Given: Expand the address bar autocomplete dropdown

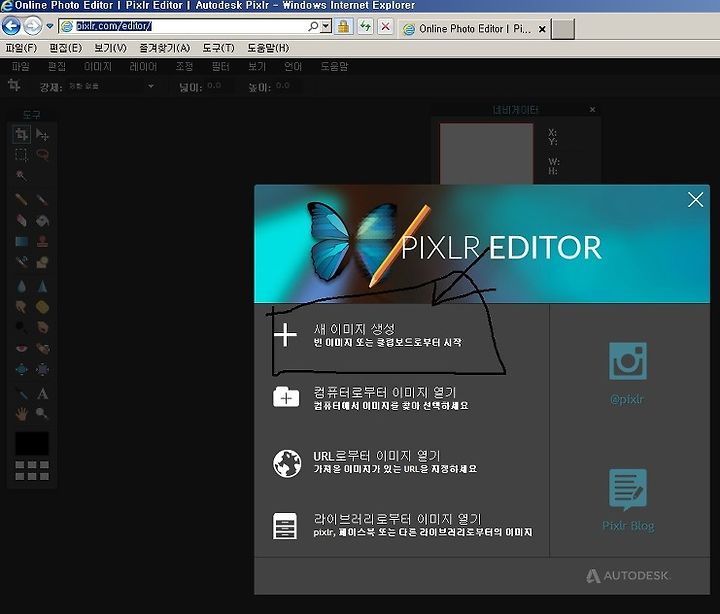Looking at the screenshot, I should tap(326, 26).
